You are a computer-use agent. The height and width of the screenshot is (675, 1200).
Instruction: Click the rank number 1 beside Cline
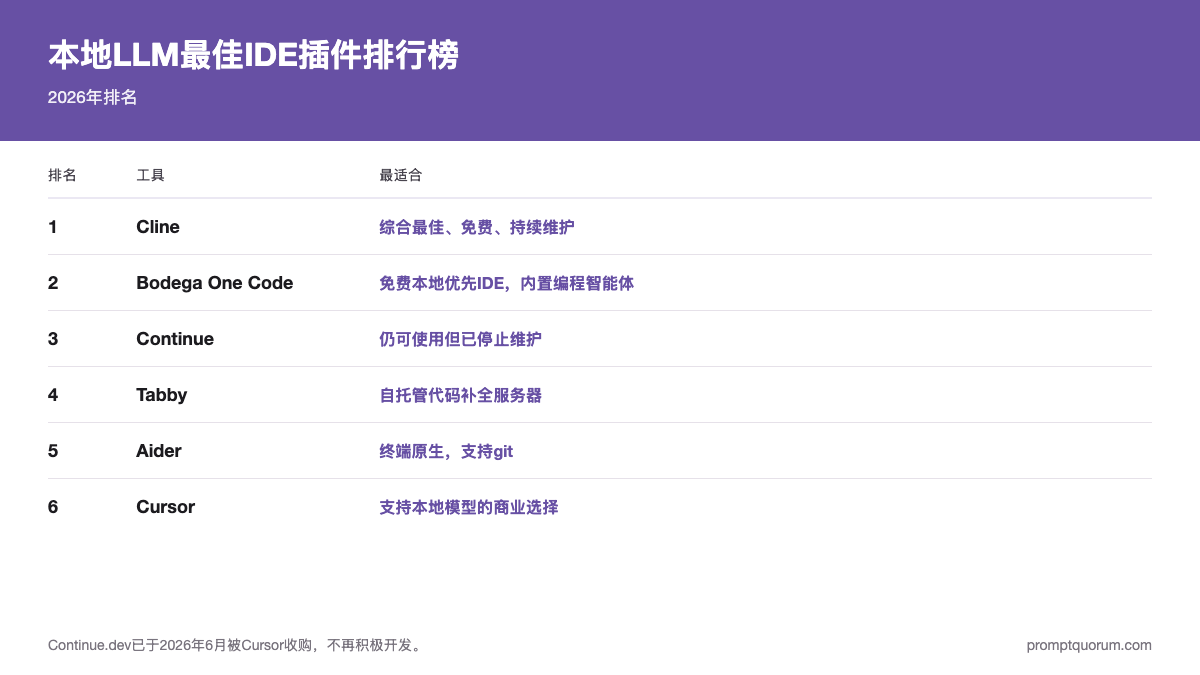pos(53,227)
